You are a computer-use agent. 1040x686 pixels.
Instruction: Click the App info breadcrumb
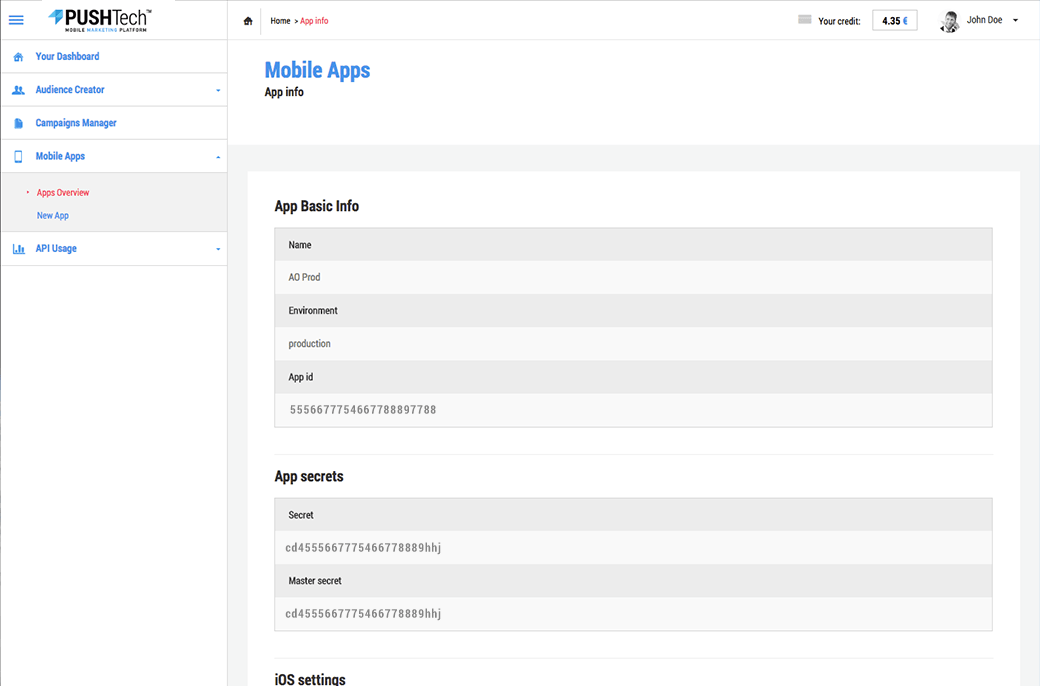pyautogui.click(x=314, y=21)
